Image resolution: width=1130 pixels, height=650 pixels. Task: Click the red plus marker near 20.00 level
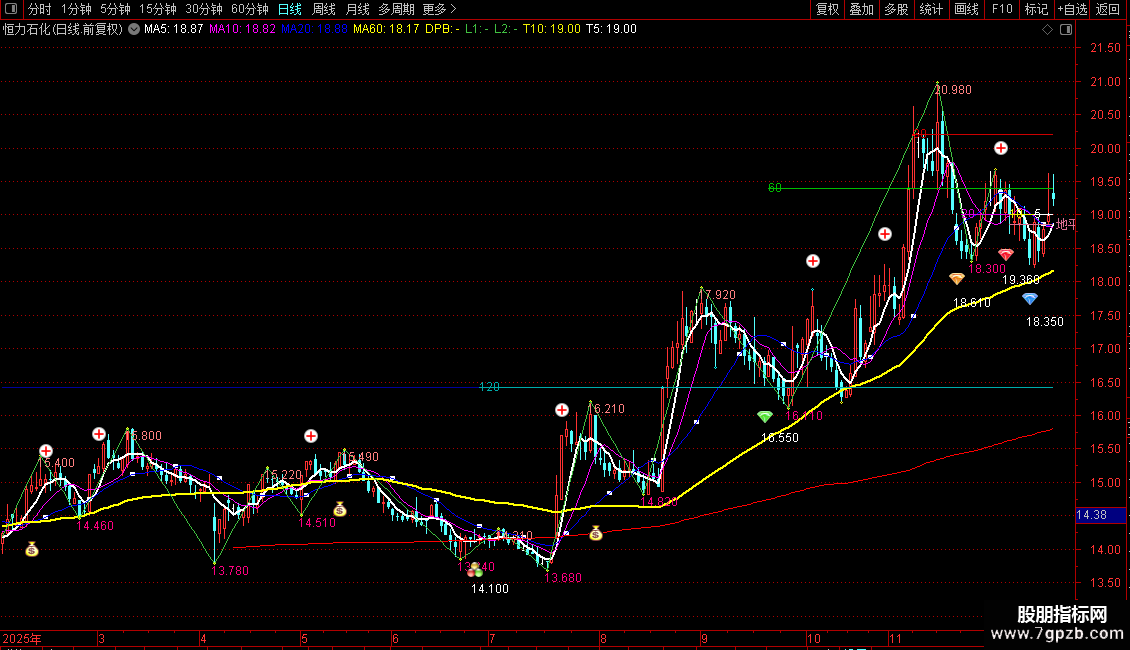[1001, 148]
